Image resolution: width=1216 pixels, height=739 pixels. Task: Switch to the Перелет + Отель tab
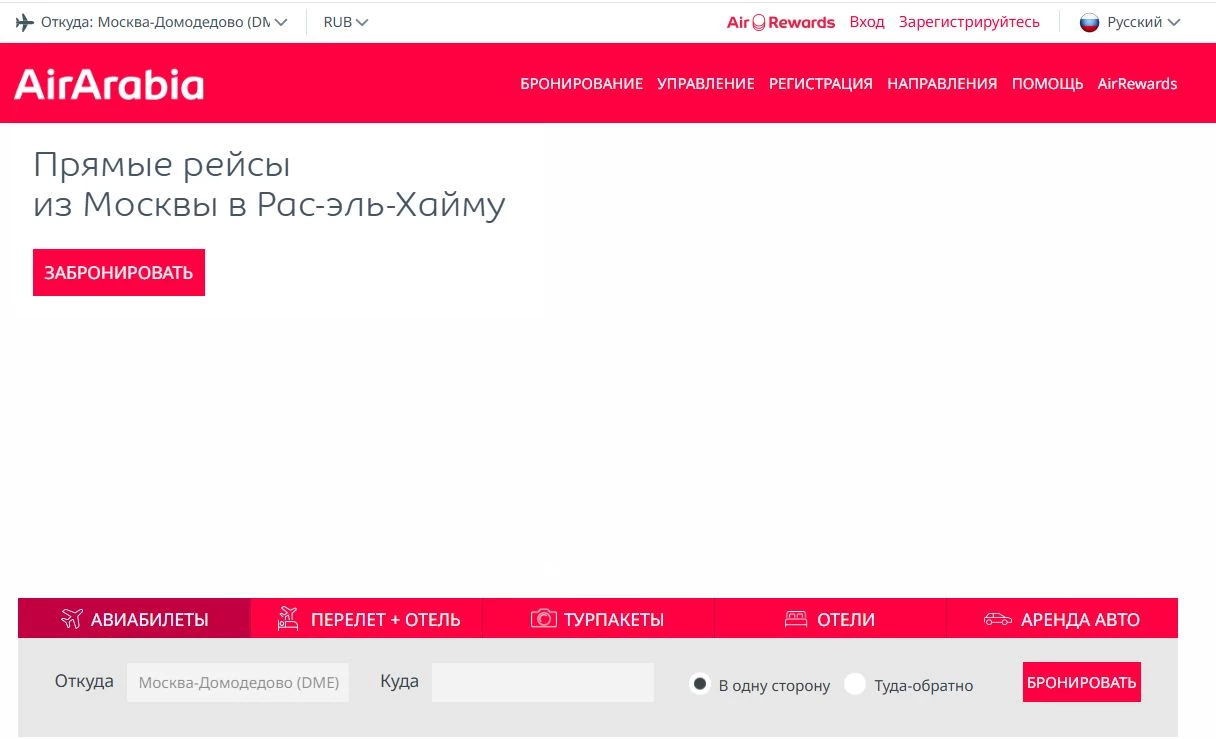(367, 618)
